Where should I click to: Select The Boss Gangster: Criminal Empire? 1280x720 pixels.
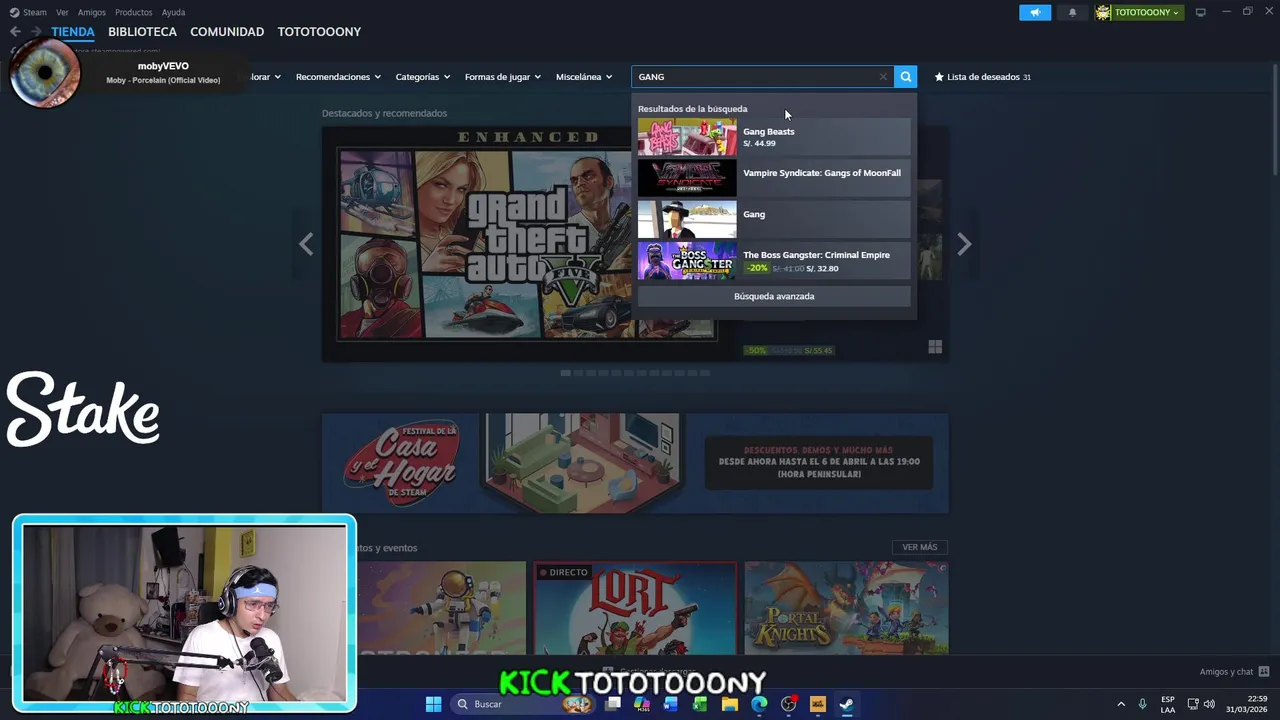pos(774,261)
